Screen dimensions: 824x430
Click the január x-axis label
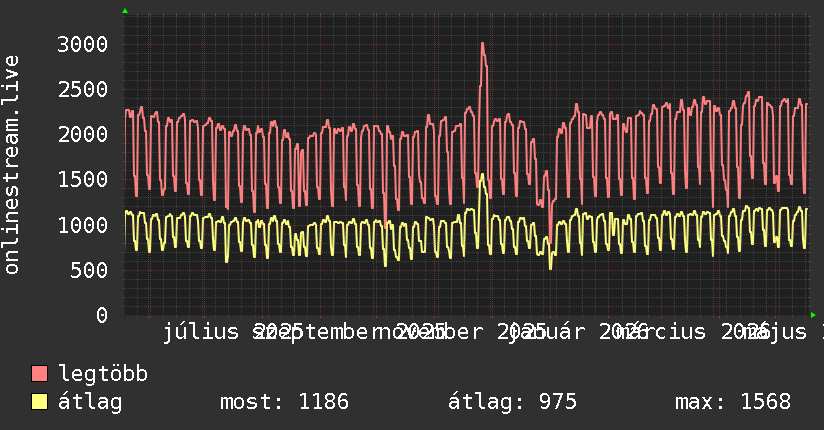click(x=548, y=332)
